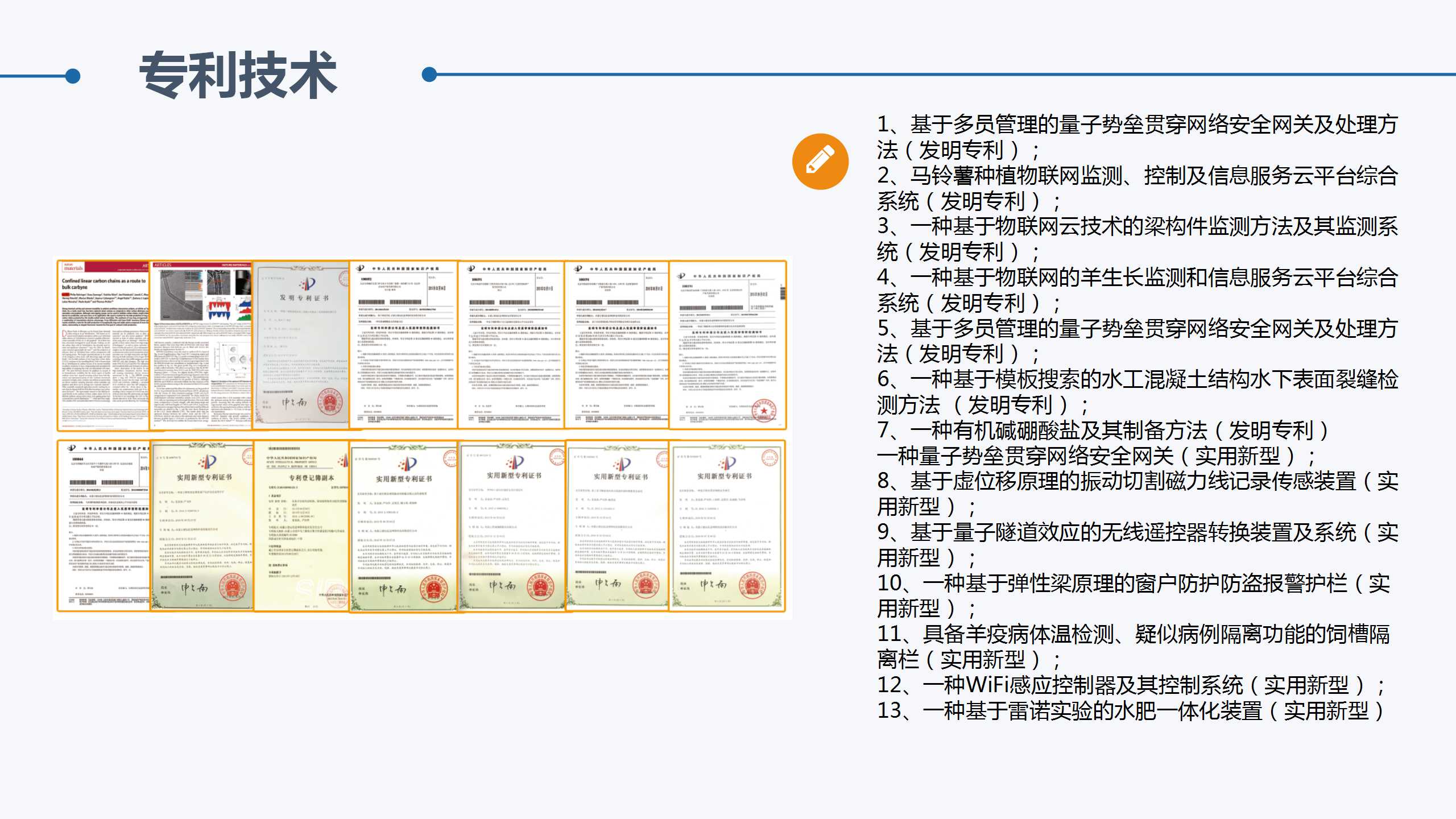Open the Nature Materials article first page thumbnail
This screenshot has height=819, width=1456.
tap(104, 345)
